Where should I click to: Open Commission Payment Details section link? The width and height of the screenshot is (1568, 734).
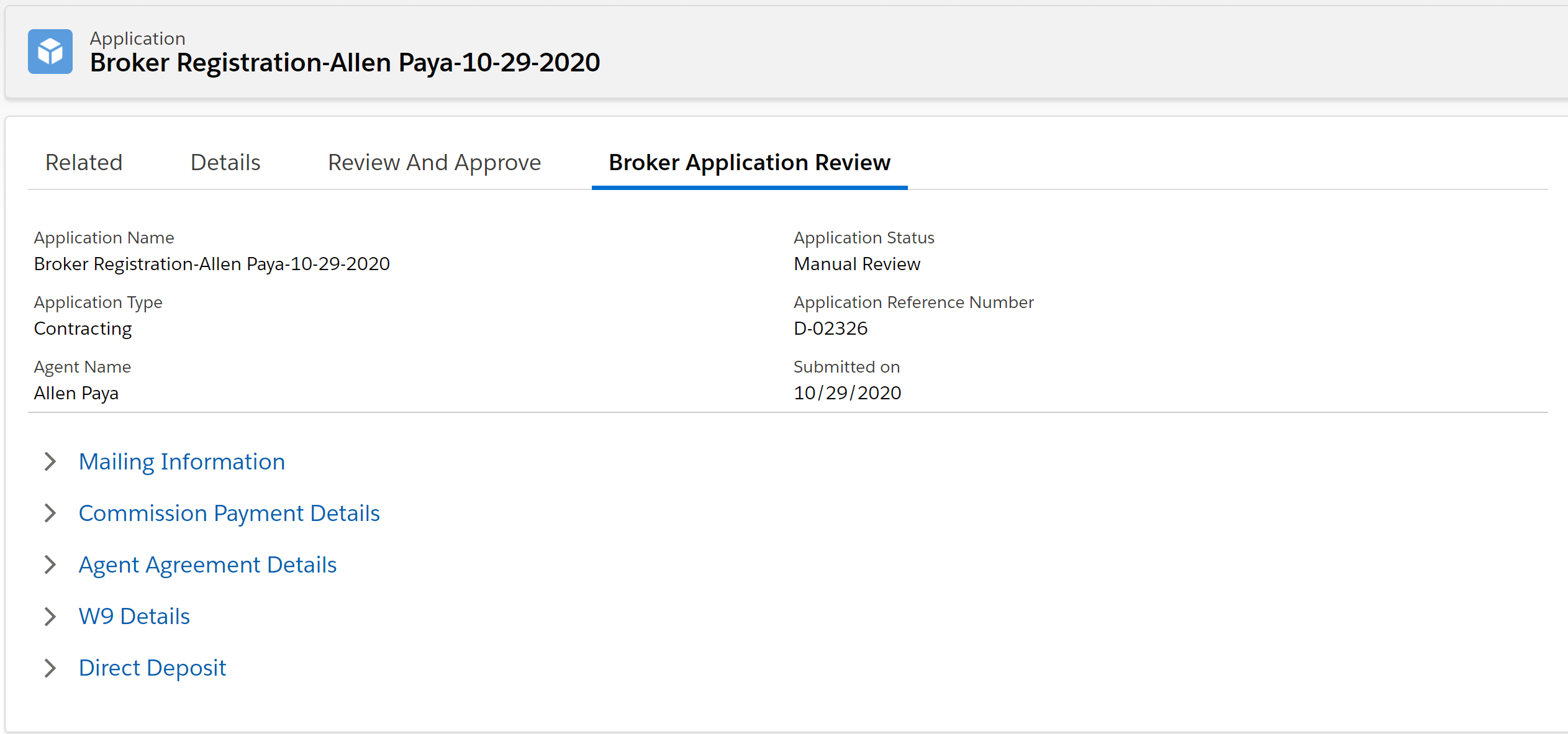229,513
